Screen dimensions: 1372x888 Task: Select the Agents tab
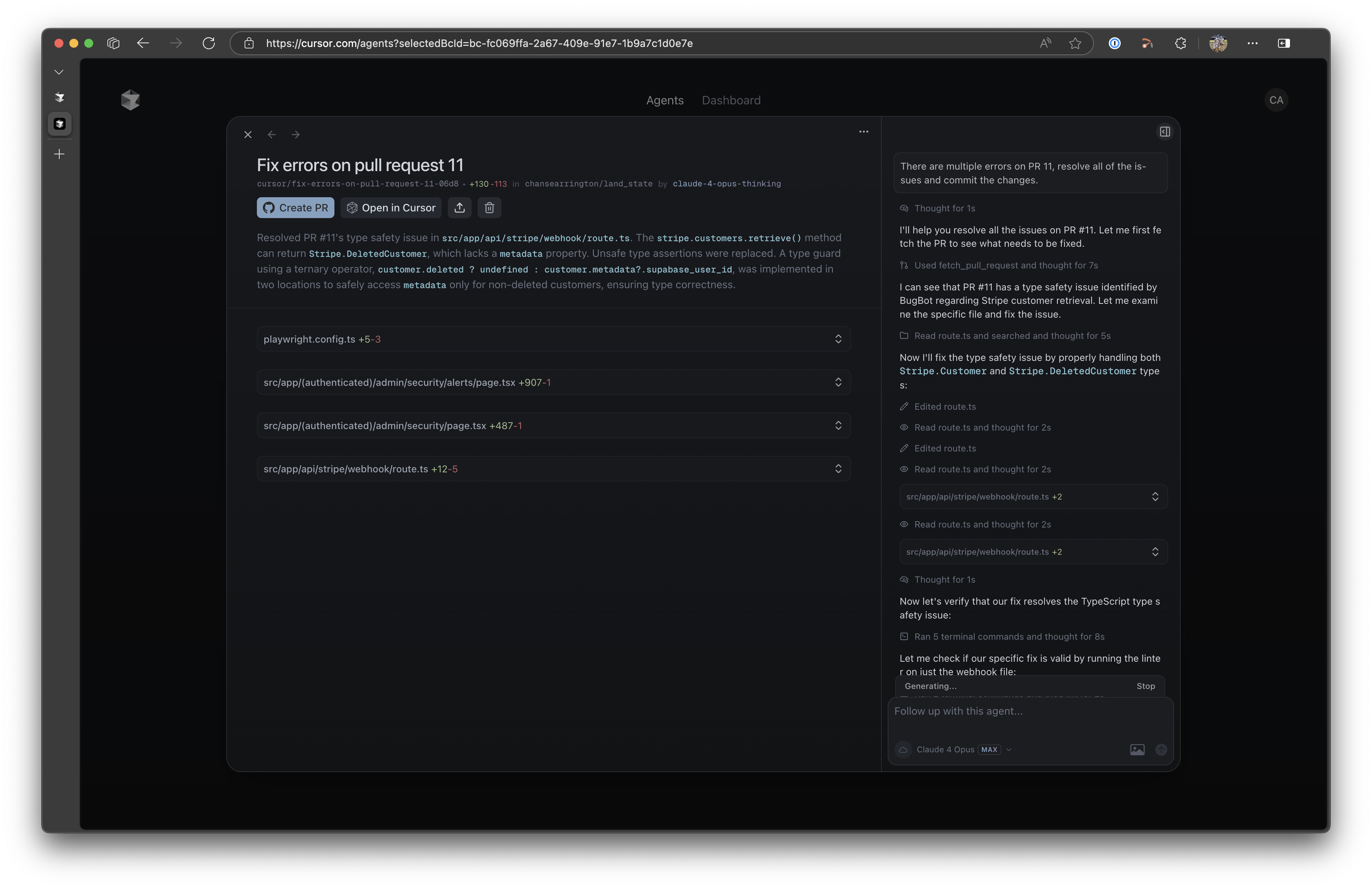[665, 100]
